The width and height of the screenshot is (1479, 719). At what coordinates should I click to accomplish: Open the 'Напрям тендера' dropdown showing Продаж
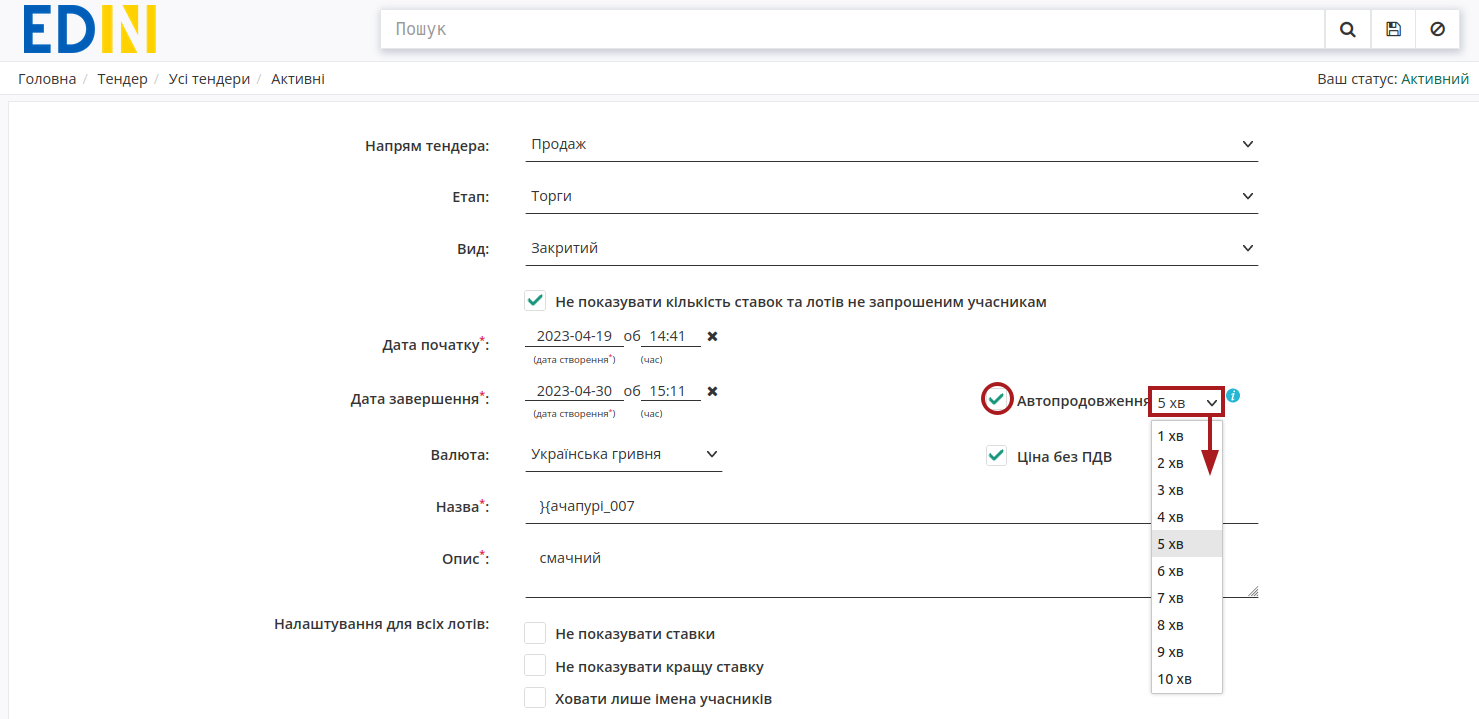point(891,145)
